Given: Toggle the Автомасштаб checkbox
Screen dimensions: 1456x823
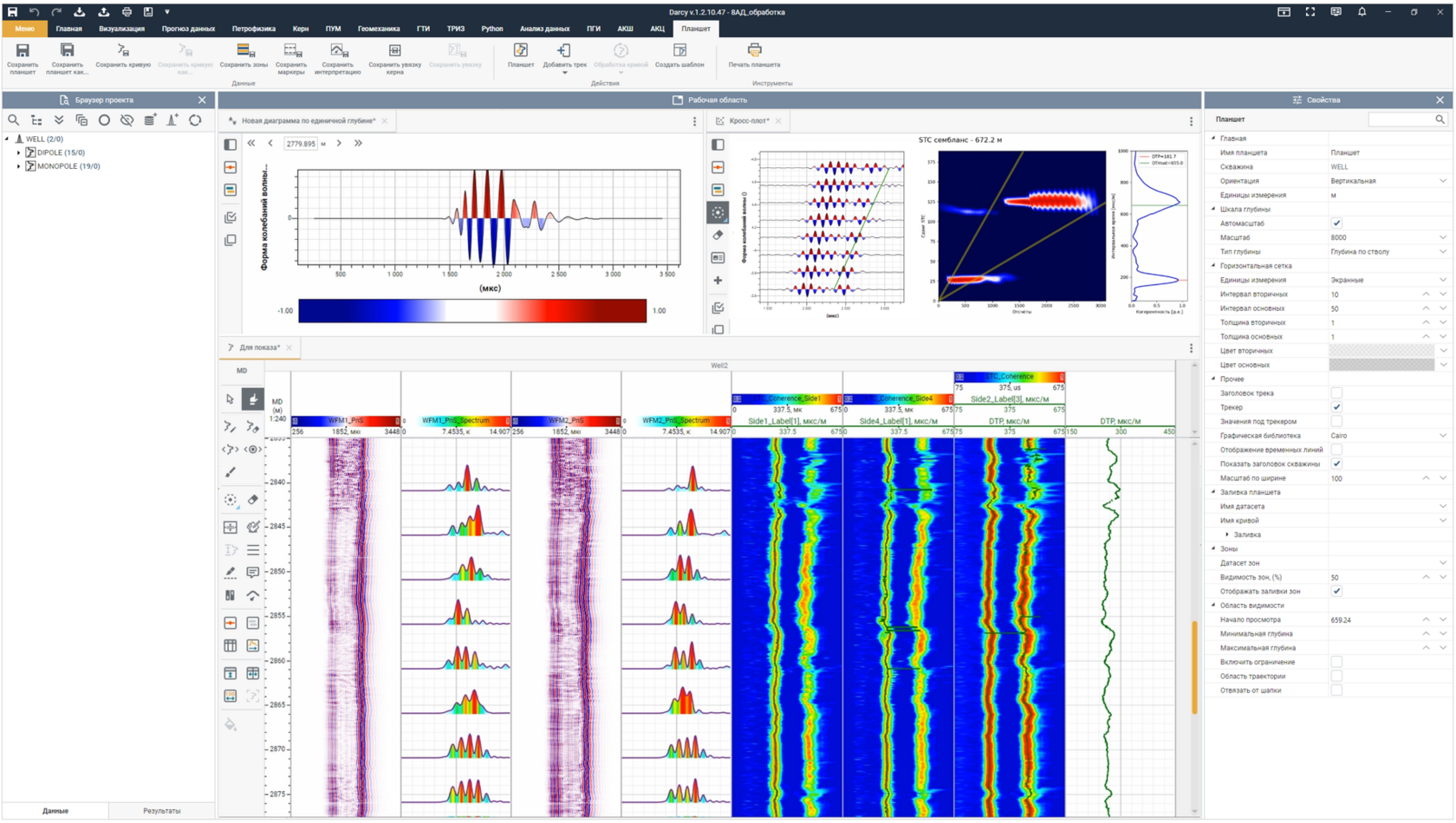Looking at the screenshot, I should [1336, 224].
